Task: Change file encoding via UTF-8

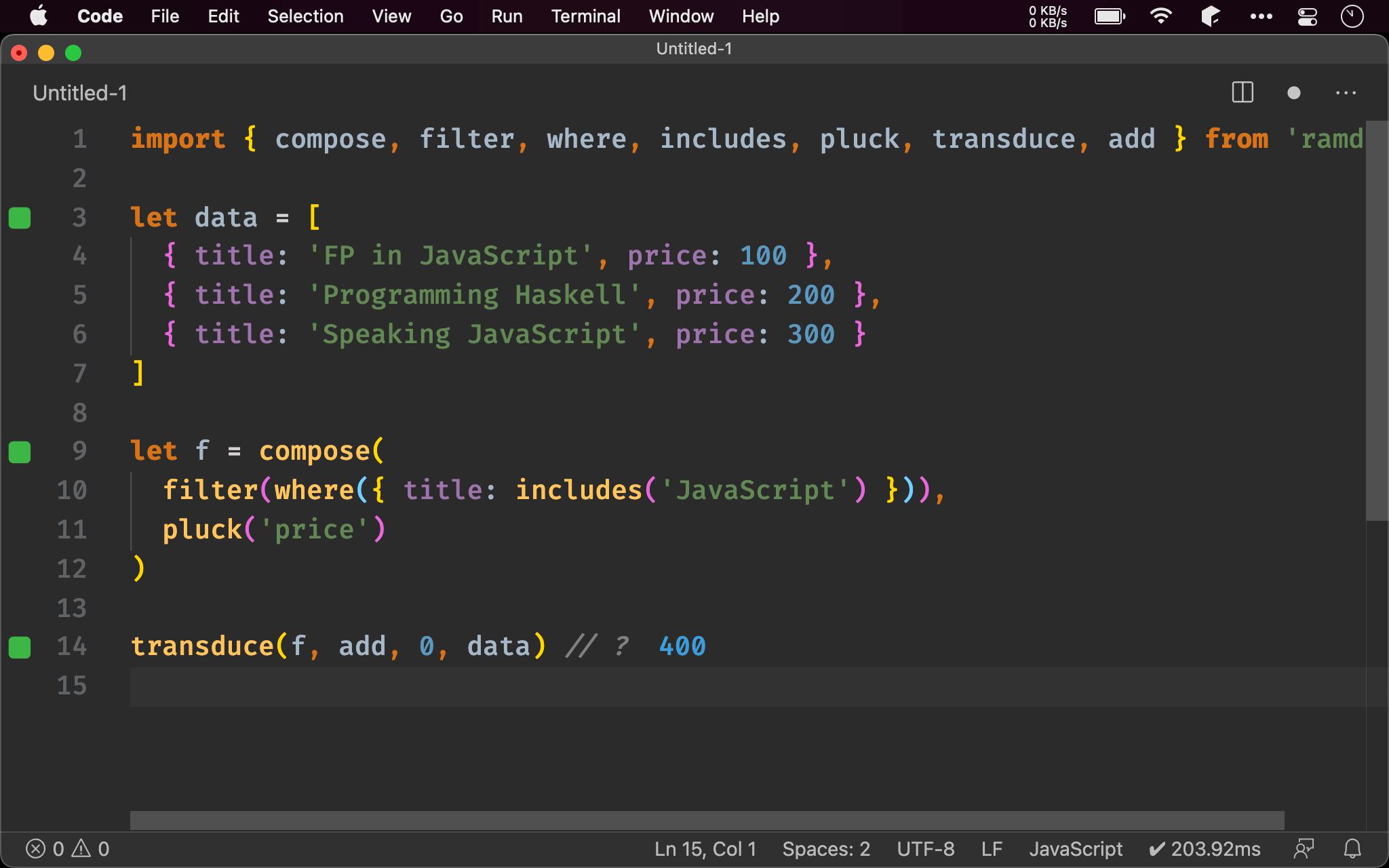Action: point(926,849)
